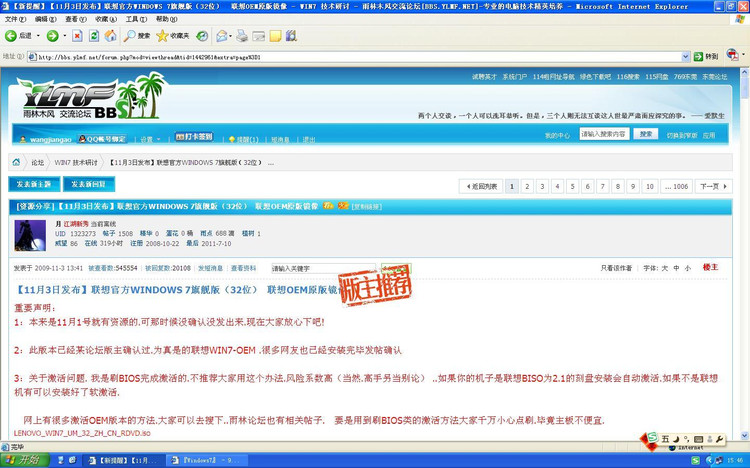Open the History toolbar icon
750x468 pixels.
coord(203,36)
